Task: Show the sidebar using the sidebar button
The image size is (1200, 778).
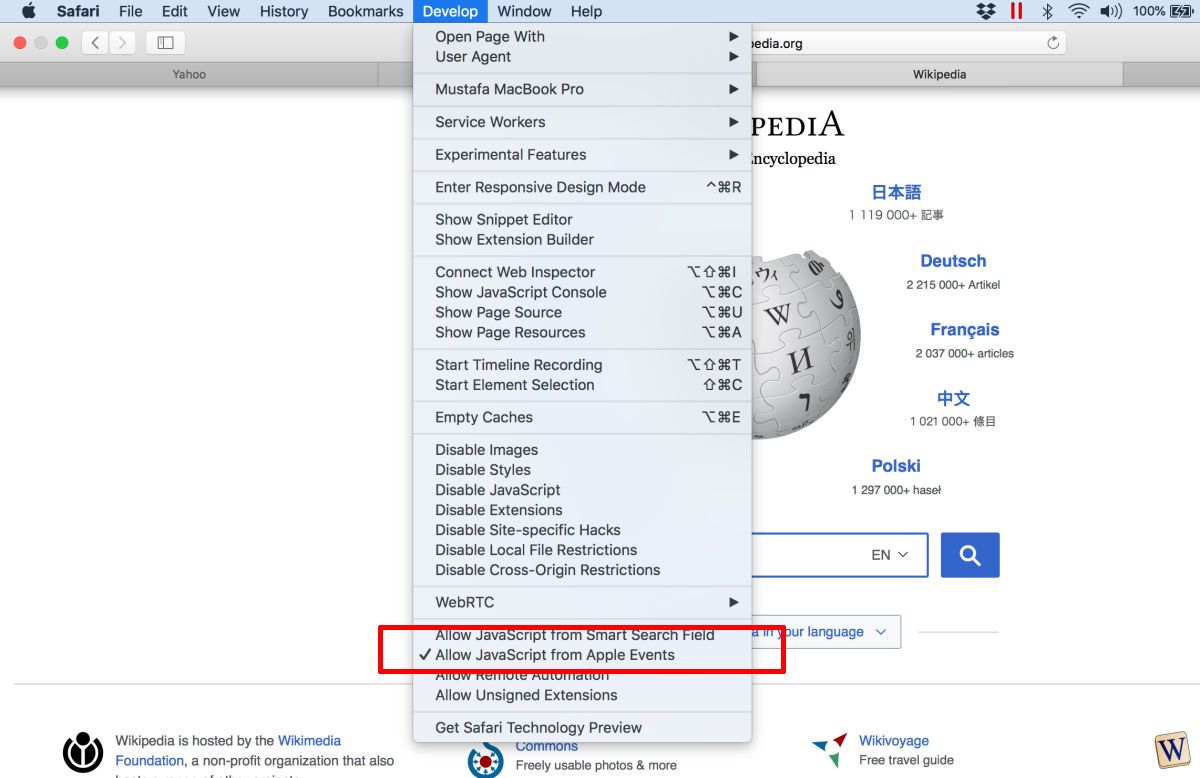Action: point(166,43)
